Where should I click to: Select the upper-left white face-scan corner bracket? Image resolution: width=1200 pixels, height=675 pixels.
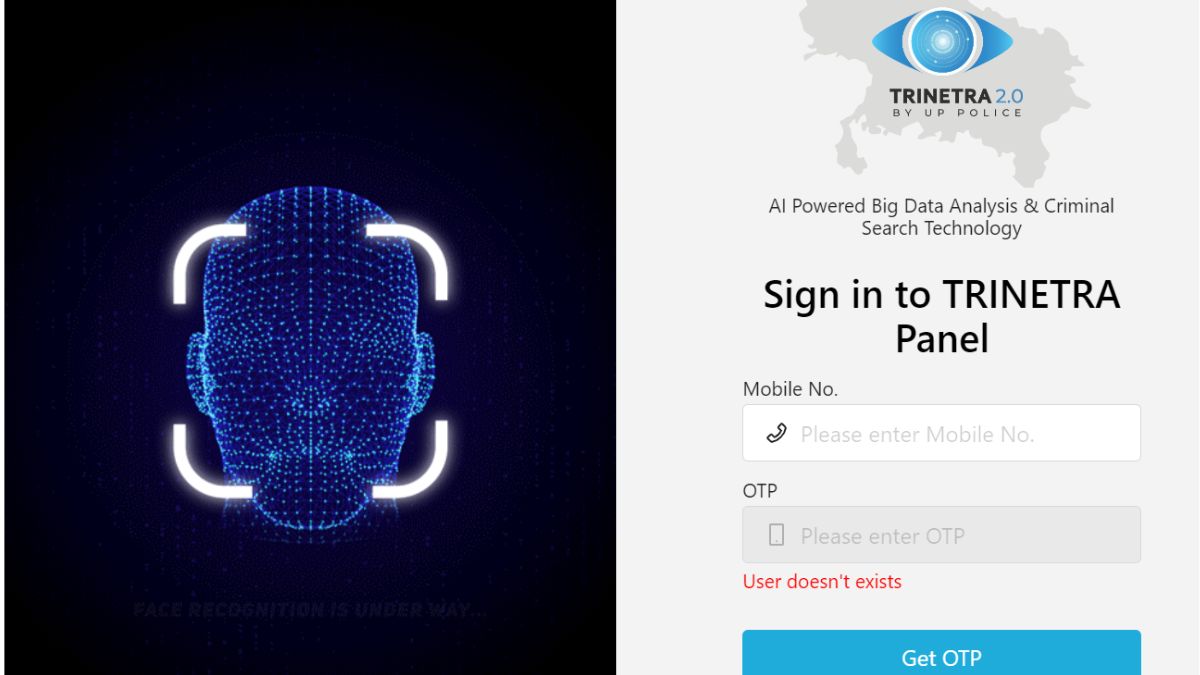[x=209, y=261]
